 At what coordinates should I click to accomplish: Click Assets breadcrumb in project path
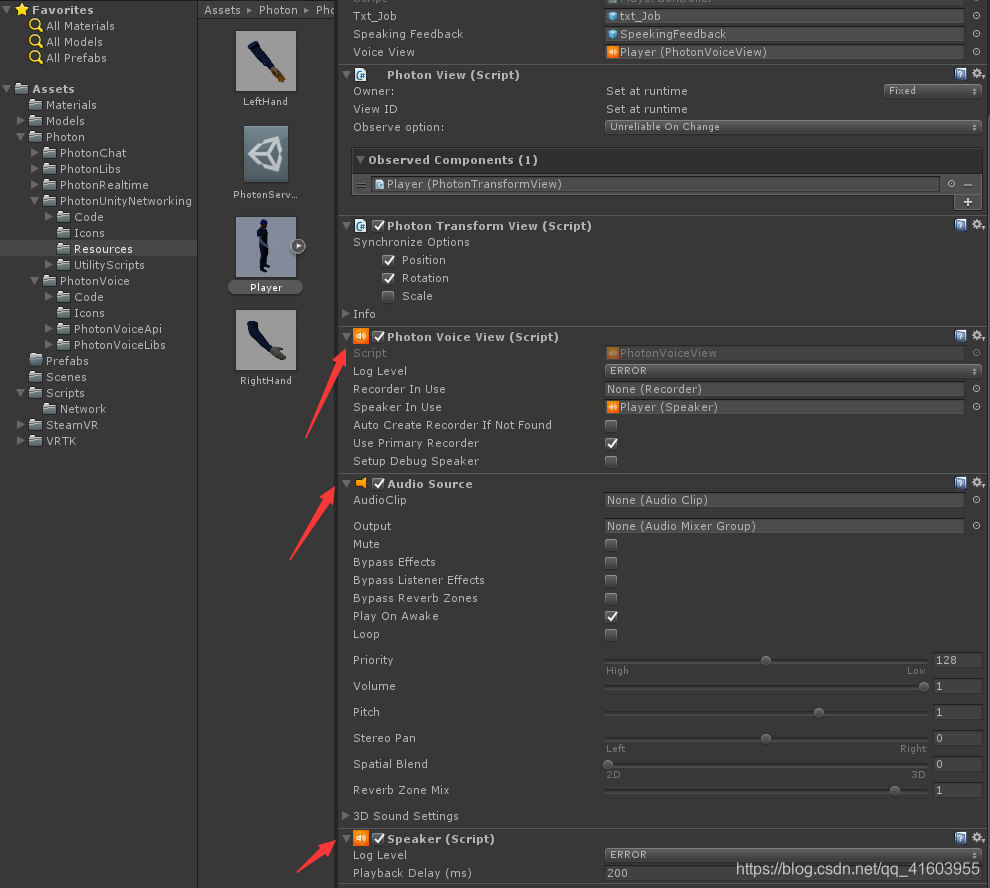tap(222, 10)
